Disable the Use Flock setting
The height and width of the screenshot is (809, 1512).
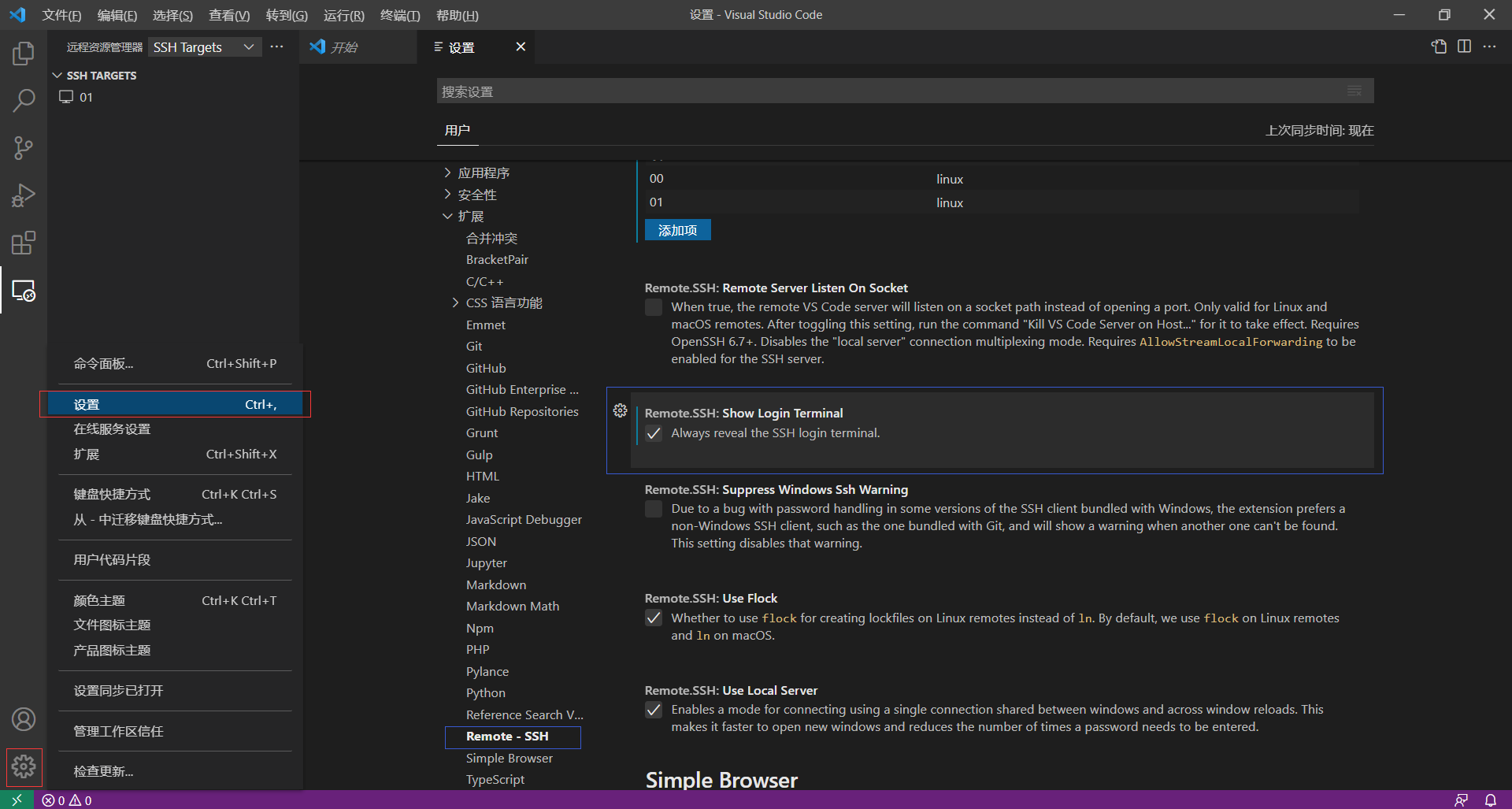(654, 618)
